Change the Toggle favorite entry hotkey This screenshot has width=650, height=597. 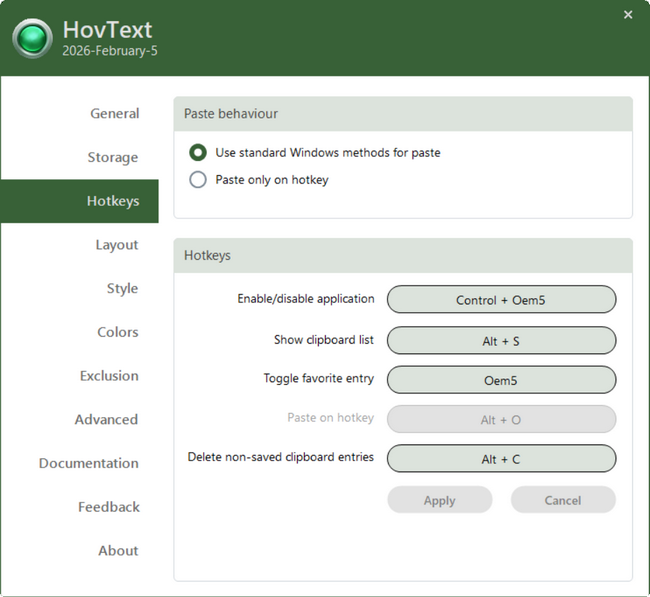[x=501, y=380]
